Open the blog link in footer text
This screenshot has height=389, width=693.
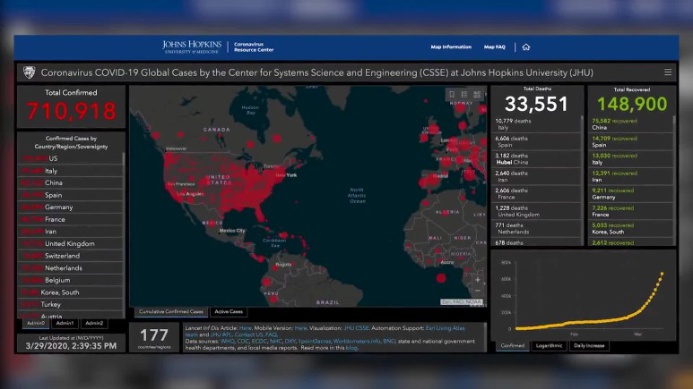point(351,348)
